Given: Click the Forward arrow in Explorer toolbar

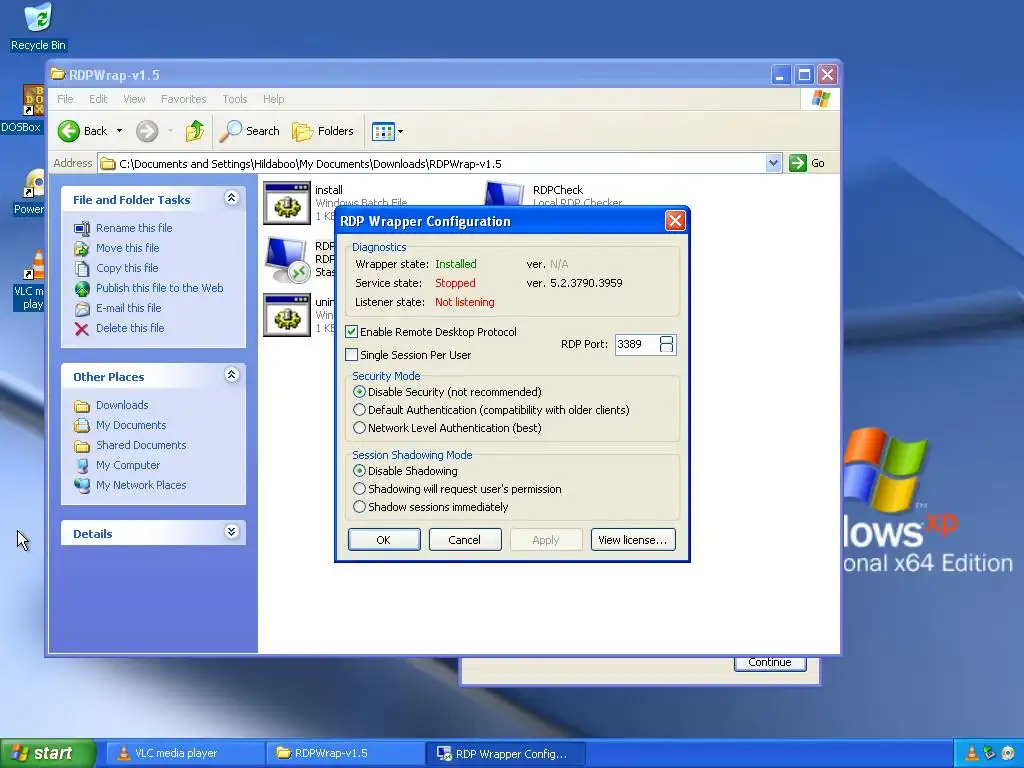Looking at the screenshot, I should (147, 131).
